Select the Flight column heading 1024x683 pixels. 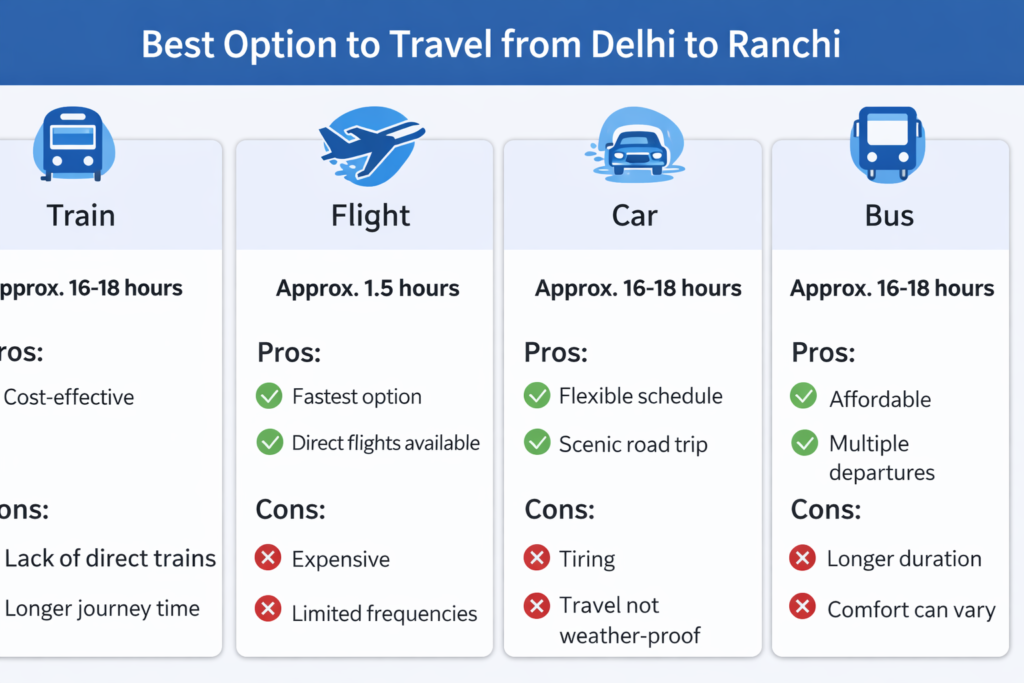370,216
